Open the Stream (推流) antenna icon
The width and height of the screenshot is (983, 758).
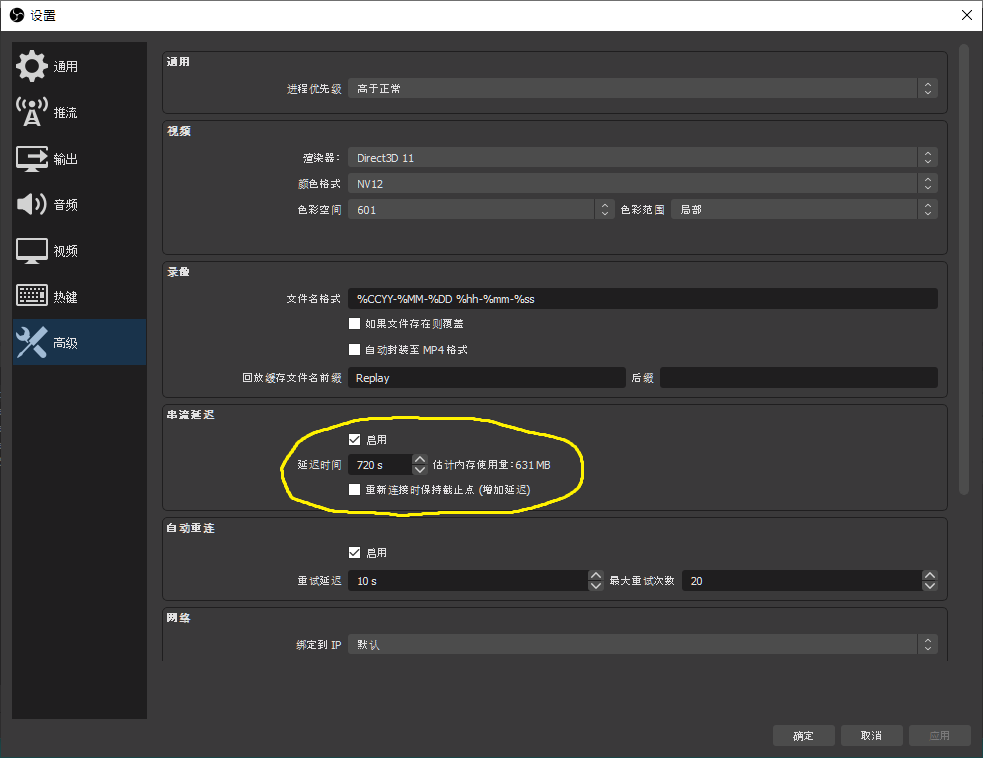(32, 113)
